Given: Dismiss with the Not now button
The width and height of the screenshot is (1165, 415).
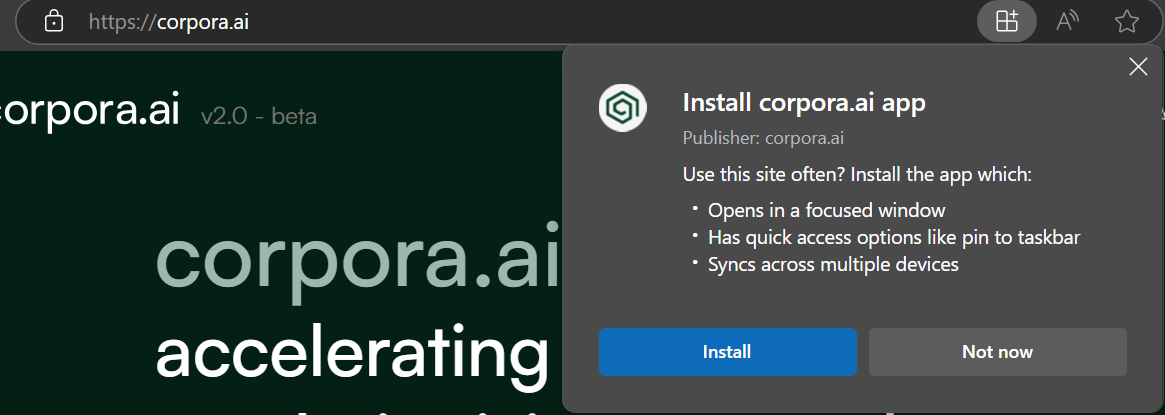Looking at the screenshot, I should 997,352.
